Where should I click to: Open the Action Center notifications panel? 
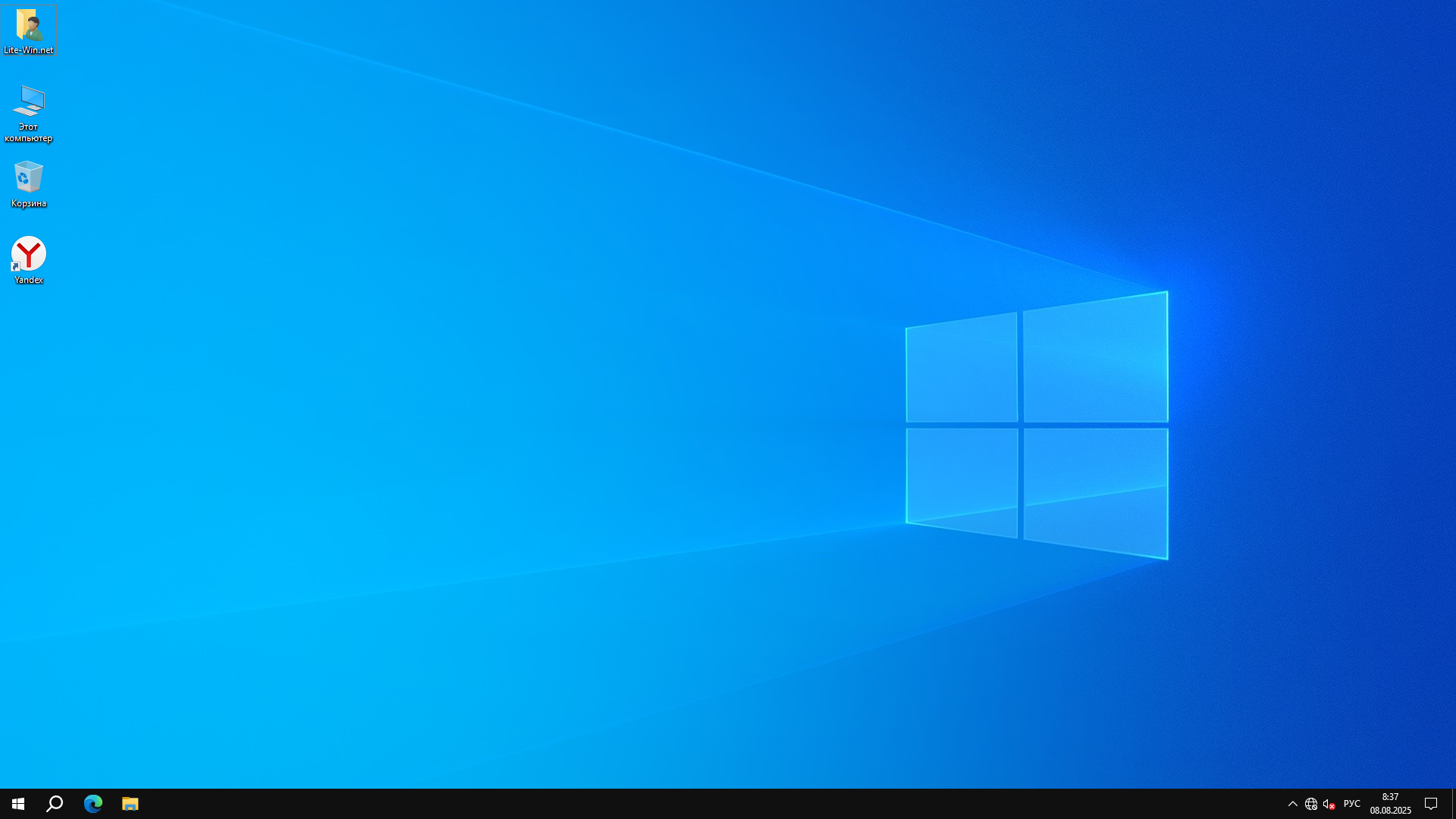click(x=1432, y=803)
